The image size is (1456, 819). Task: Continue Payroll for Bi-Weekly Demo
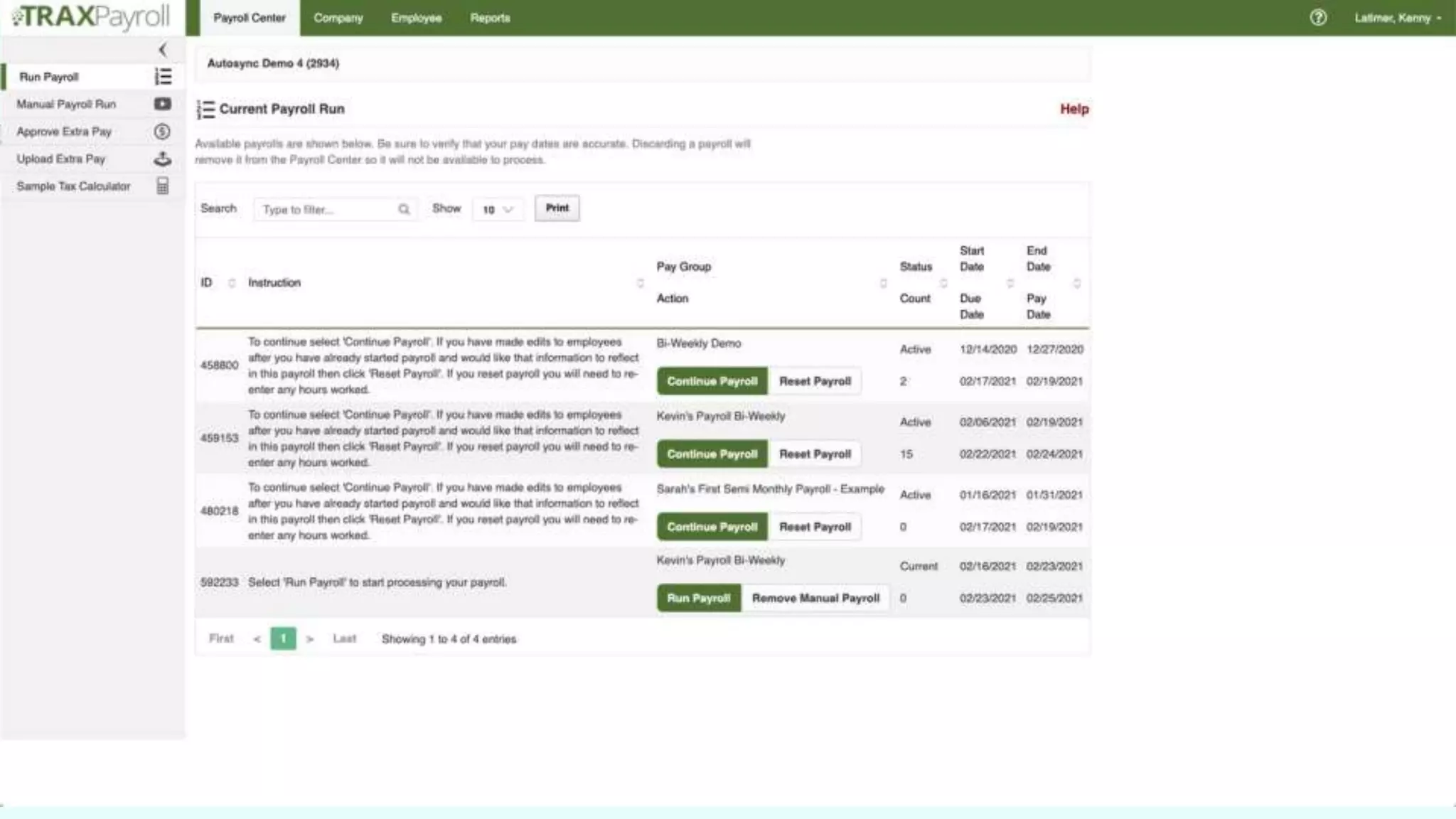click(712, 381)
